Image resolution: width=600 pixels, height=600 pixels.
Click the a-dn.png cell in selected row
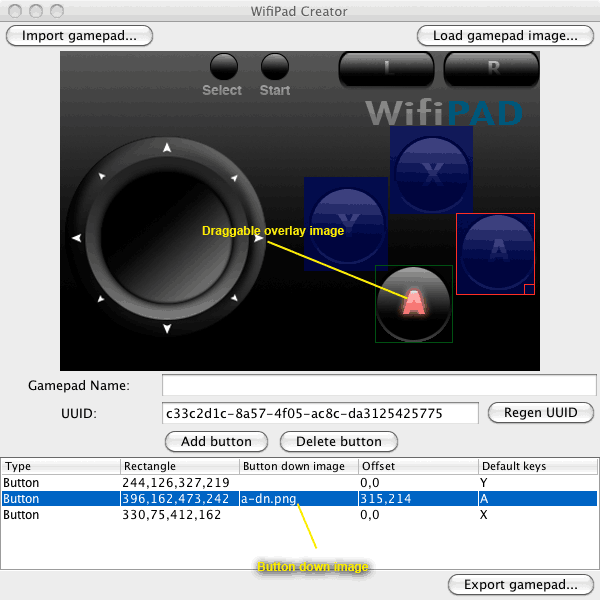click(299, 499)
